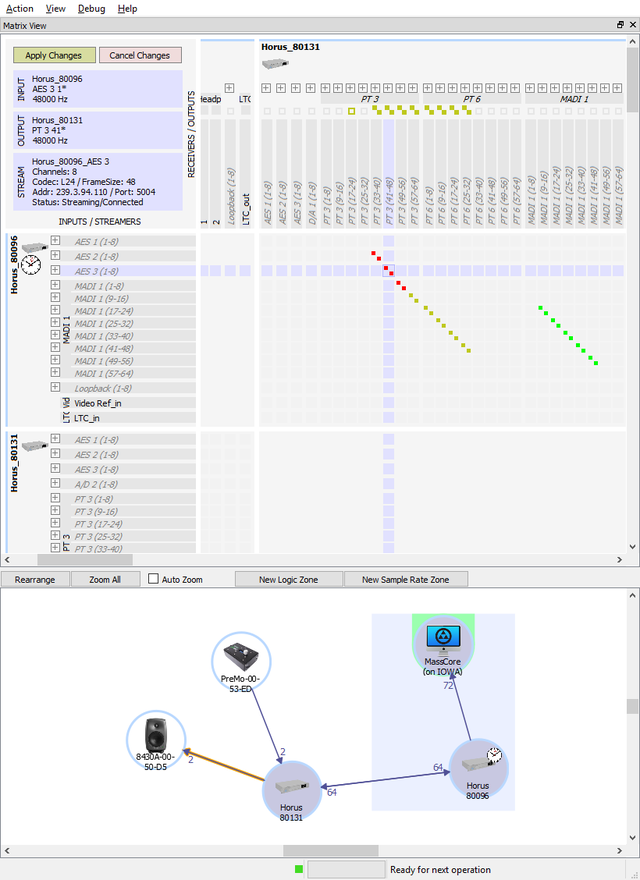Click the MassCore (on IOWA) computer node
The height and width of the screenshot is (880, 640).
pyautogui.click(x=443, y=645)
